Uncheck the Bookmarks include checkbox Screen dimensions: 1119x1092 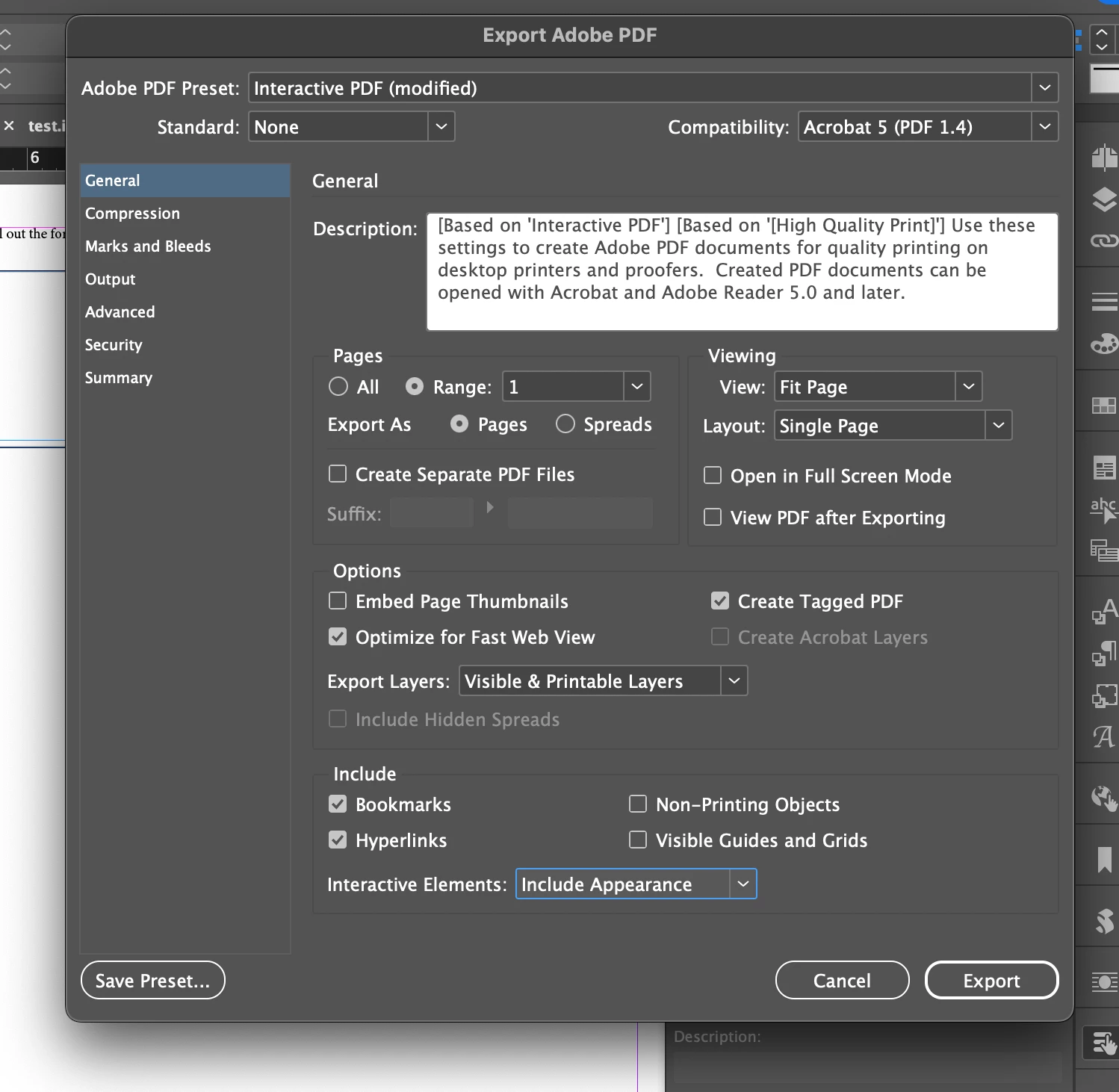(x=338, y=804)
